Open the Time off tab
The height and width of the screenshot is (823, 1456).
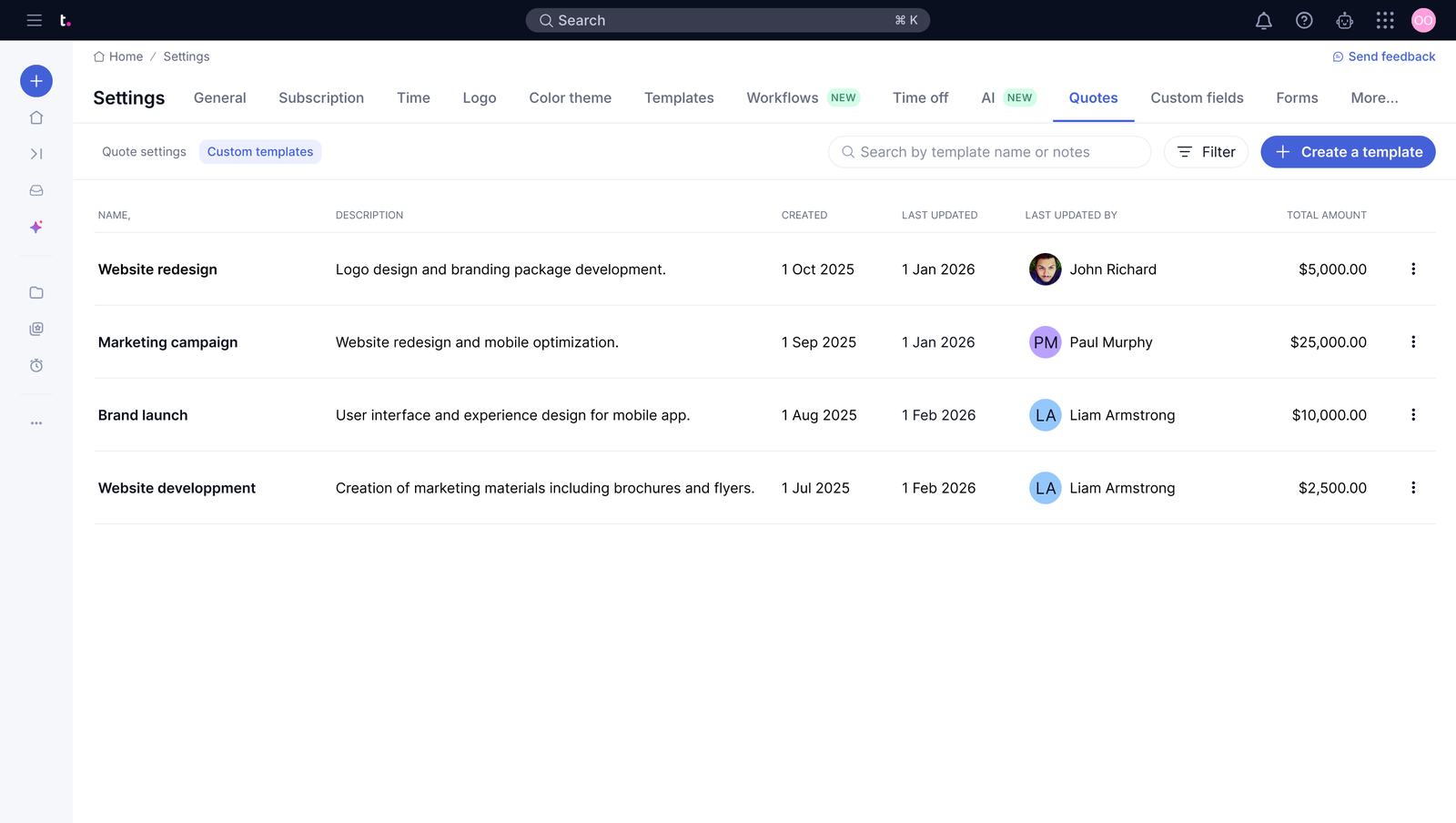pyautogui.click(x=920, y=97)
